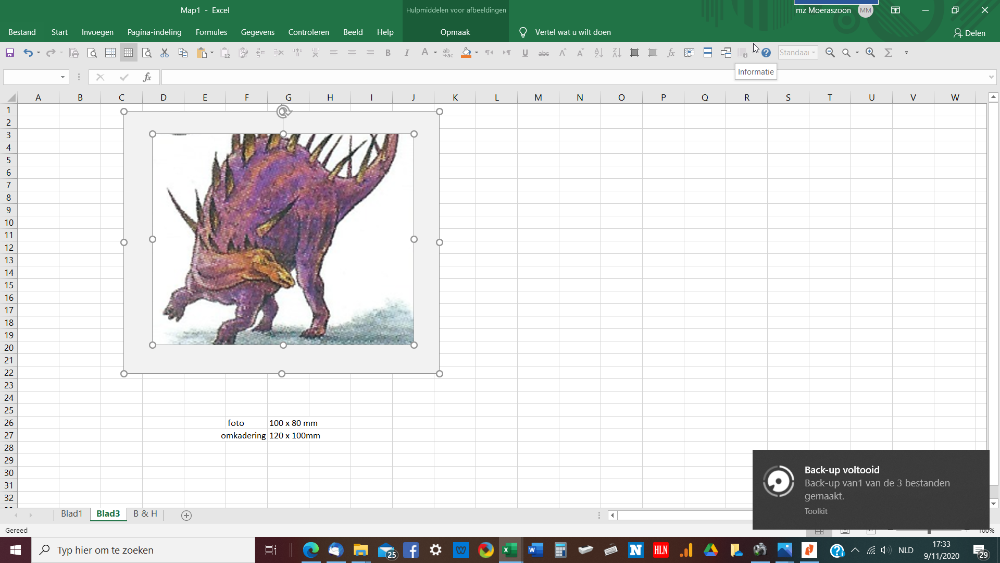Screen dimensions: 1000x563
Task: Click the Zoom in magnifier icon
Action: pyautogui.click(x=870, y=53)
